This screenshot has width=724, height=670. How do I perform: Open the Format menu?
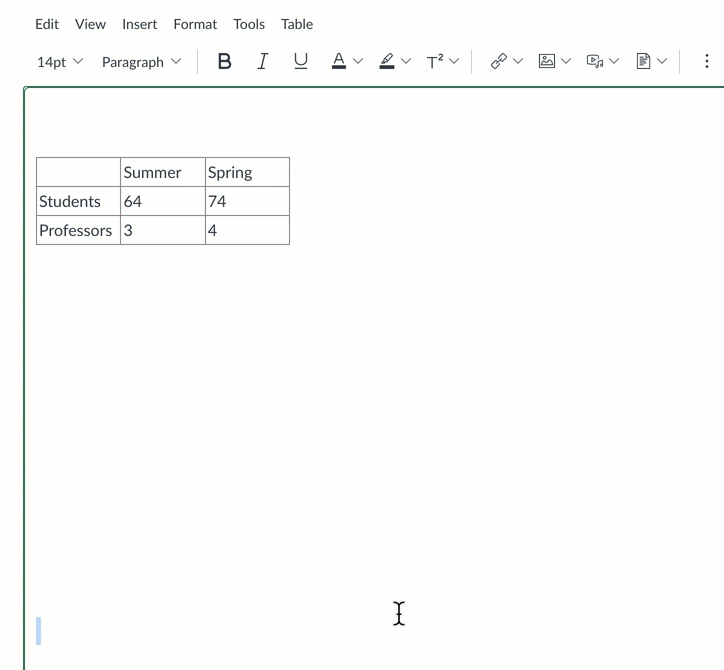(x=195, y=24)
